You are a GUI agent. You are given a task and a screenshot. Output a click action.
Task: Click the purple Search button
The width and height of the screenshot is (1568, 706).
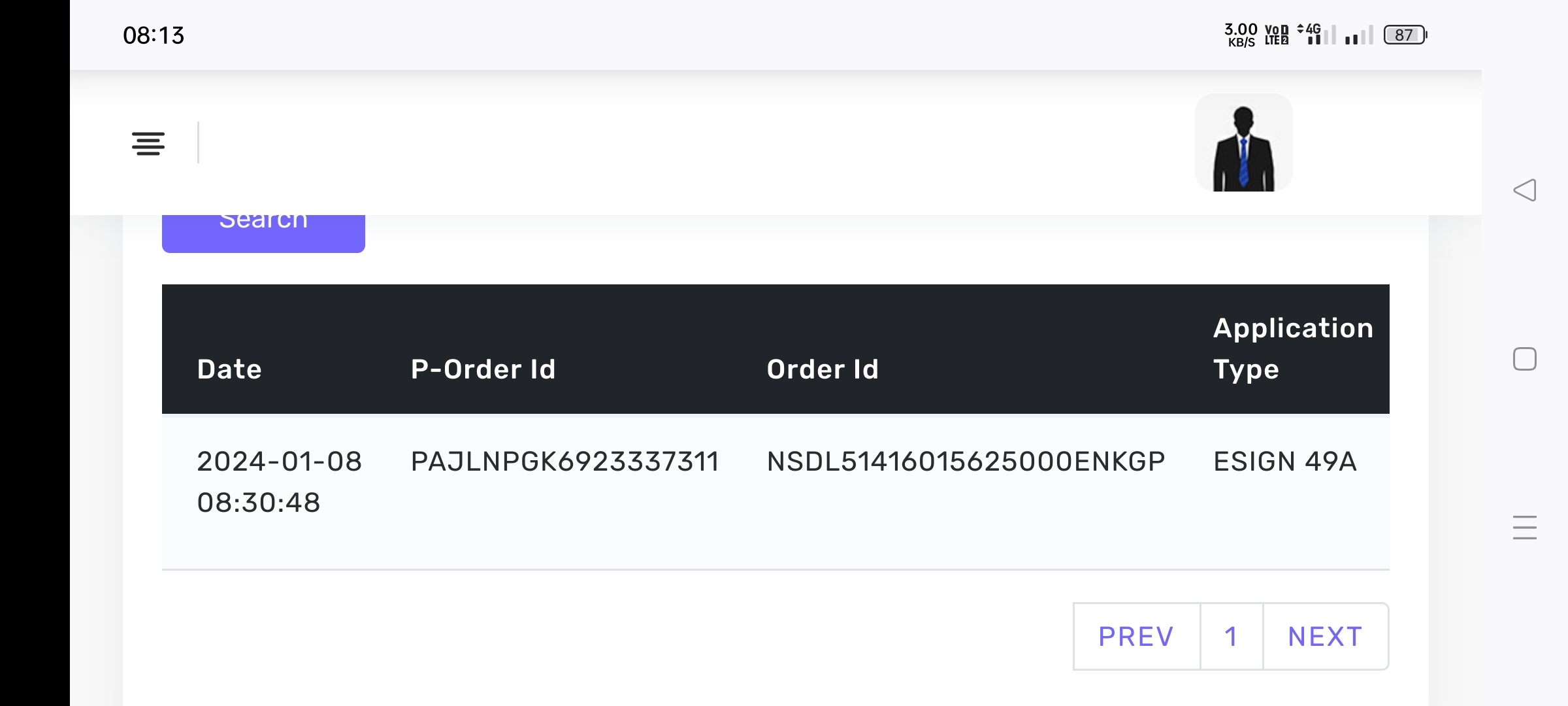point(263,230)
